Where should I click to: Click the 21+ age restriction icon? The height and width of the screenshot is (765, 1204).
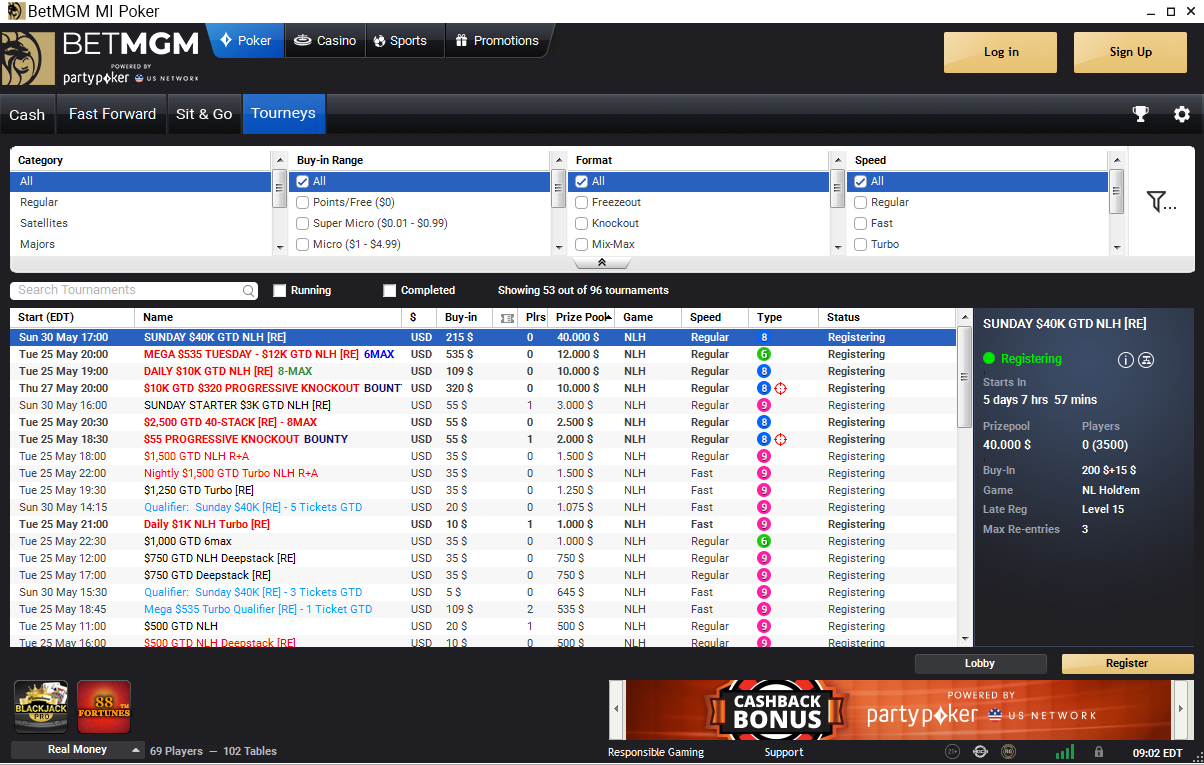[x=953, y=752]
